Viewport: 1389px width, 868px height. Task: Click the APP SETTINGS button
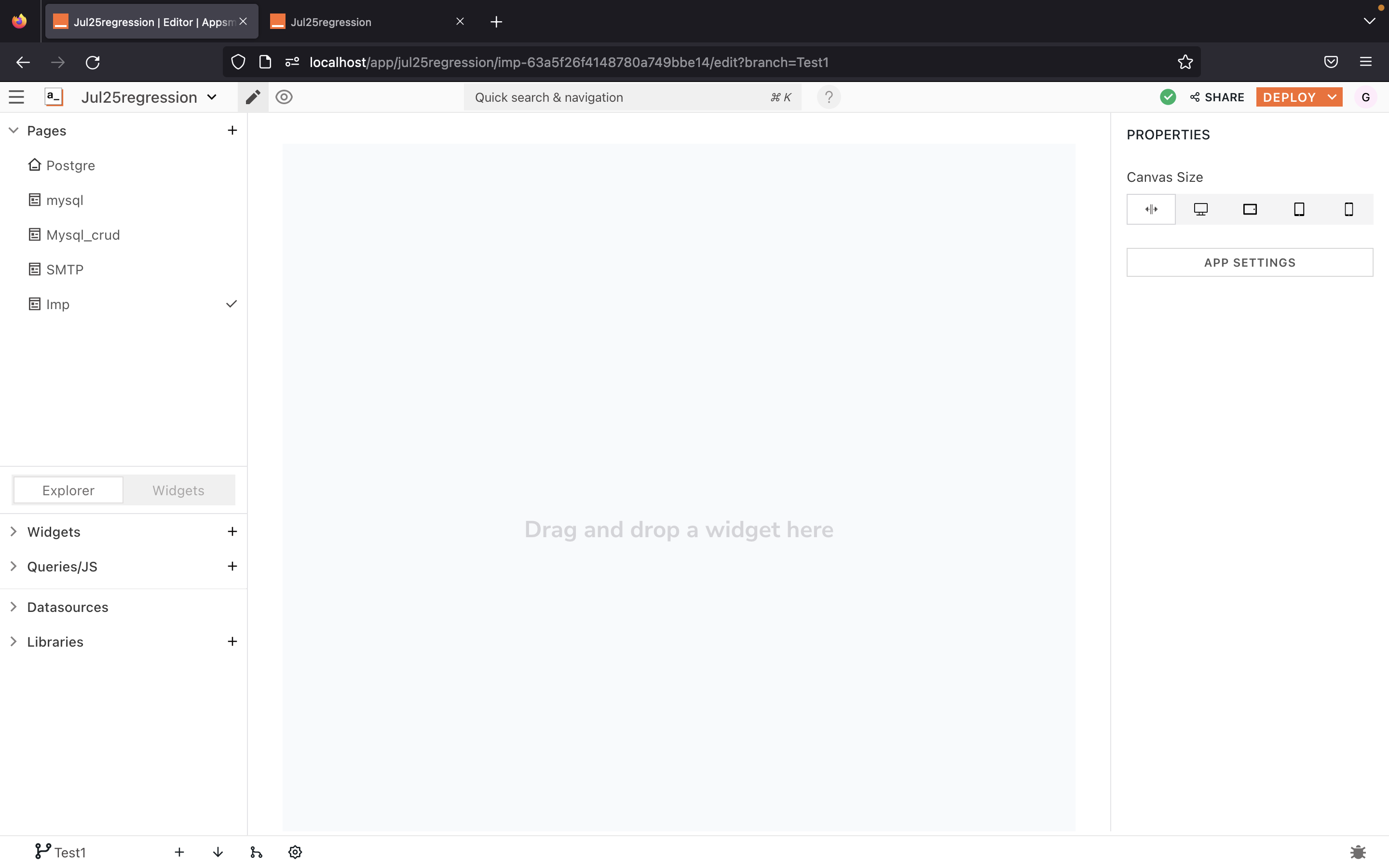(x=1250, y=262)
